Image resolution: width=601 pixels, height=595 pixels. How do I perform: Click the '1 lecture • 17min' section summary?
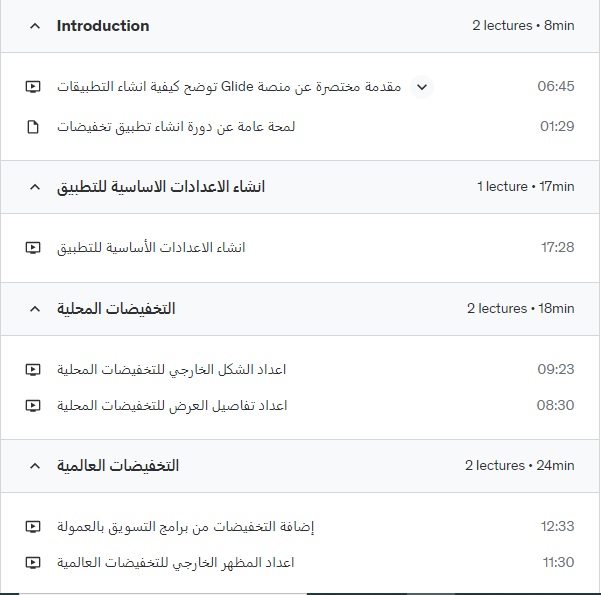click(525, 187)
